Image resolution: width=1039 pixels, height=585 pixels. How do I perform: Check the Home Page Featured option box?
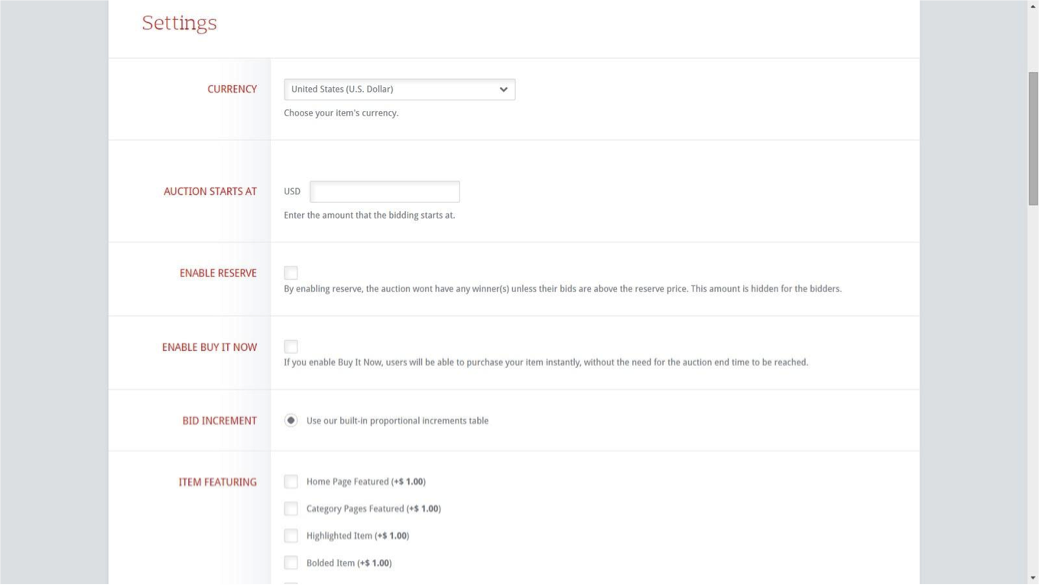tap(291, 482)
